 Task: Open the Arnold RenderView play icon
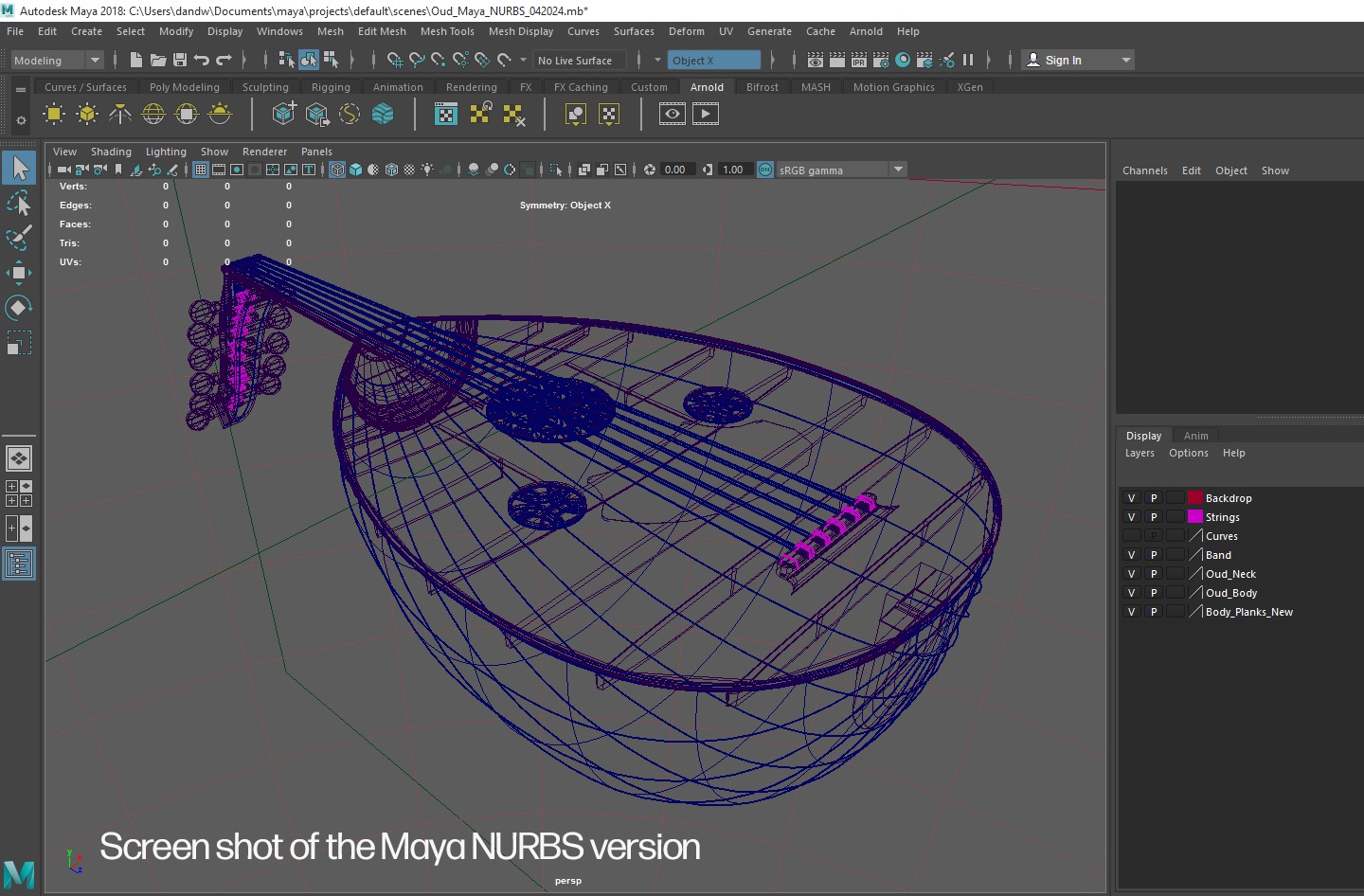[705, 115]
